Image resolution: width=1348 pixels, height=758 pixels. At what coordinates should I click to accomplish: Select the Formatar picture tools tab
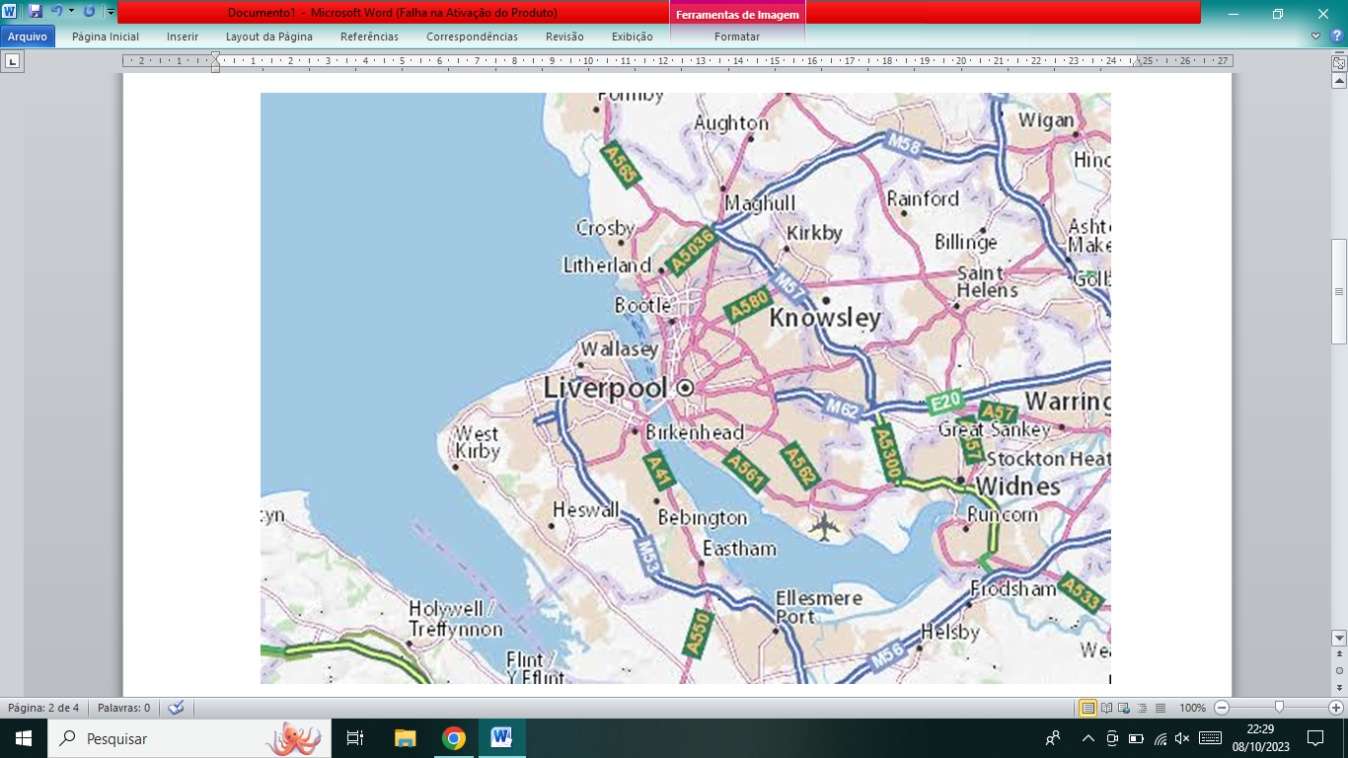tap(737, 36)
